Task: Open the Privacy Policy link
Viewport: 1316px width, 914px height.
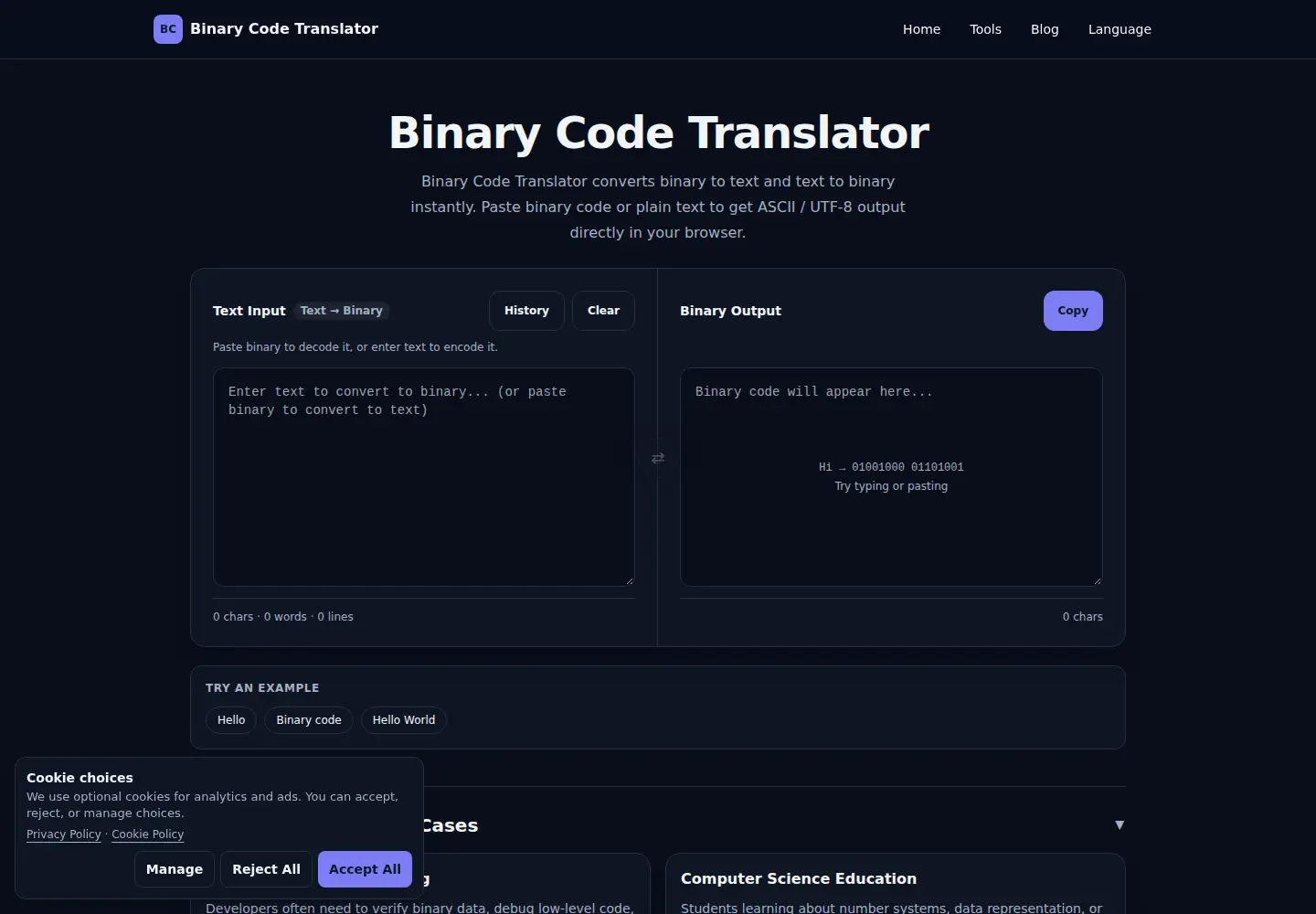Action: click(x=64, y=834)
